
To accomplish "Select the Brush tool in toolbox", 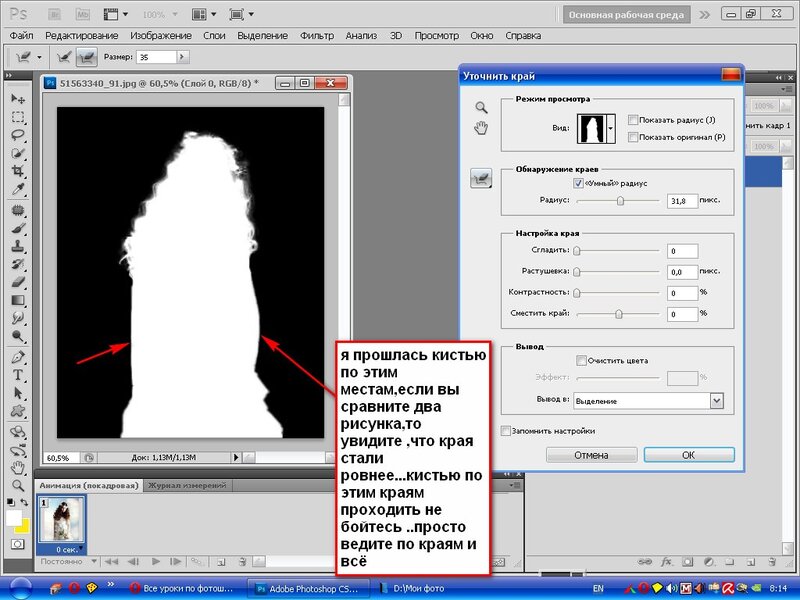I will click(x=18, y=228).
